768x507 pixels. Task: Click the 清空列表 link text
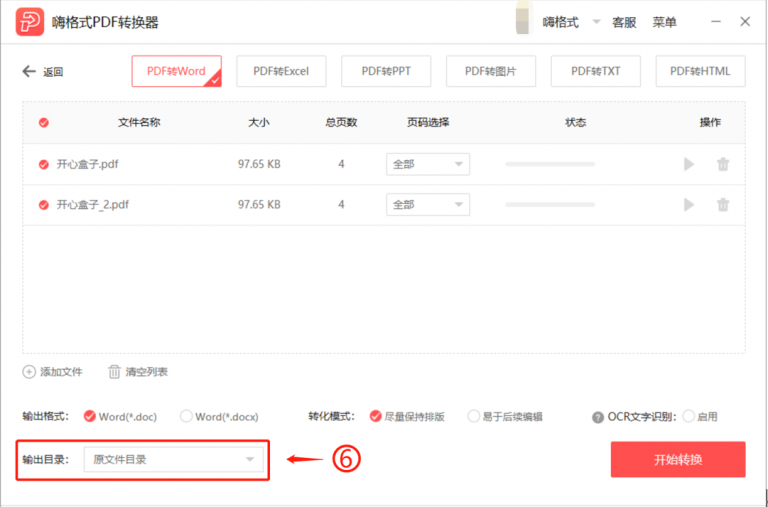(146, 372)
